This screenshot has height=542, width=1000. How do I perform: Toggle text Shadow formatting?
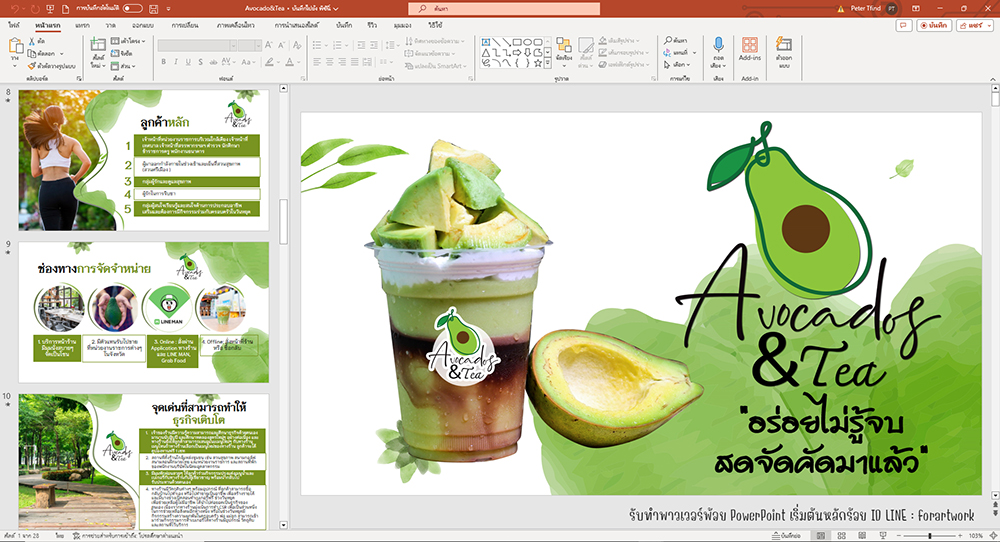(x=200, y=62)
